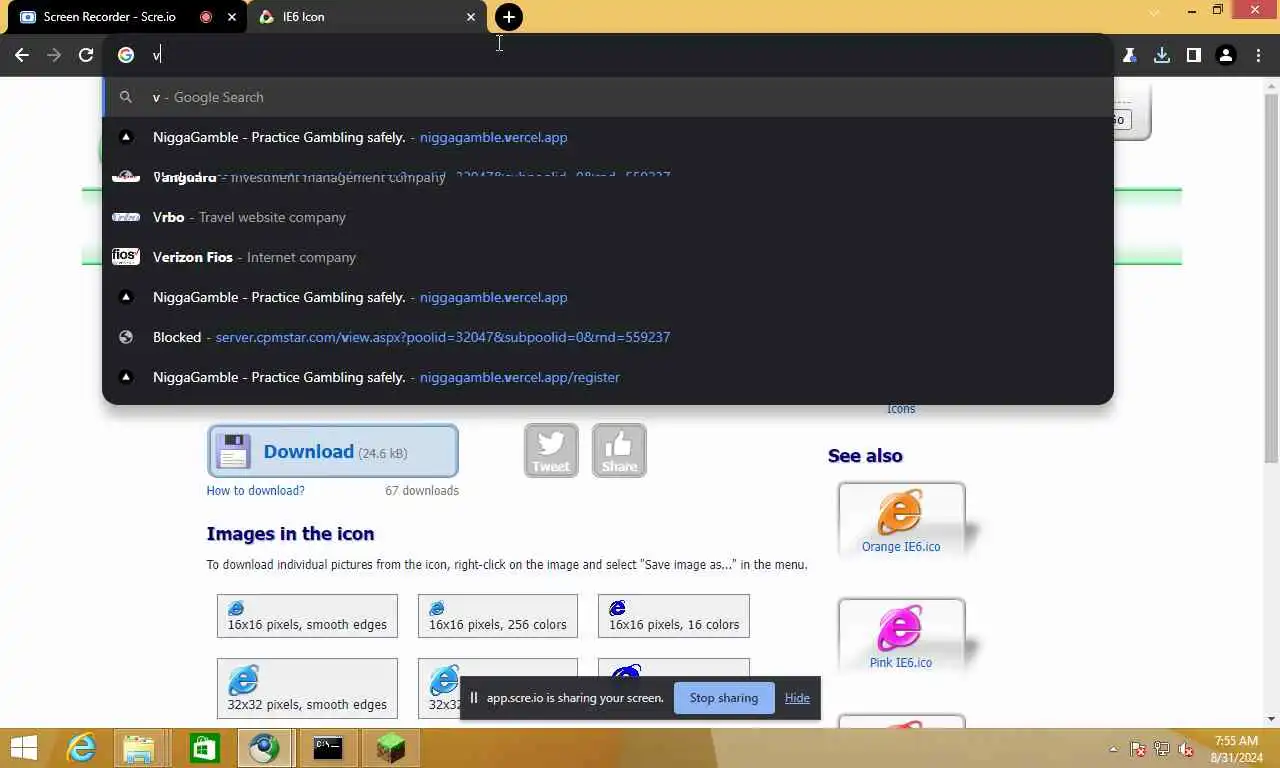Screen dimensions: 1280x768
Task: Toggle the browser side panel icon
Action: pyautogui.click(x=1193, y=55)
